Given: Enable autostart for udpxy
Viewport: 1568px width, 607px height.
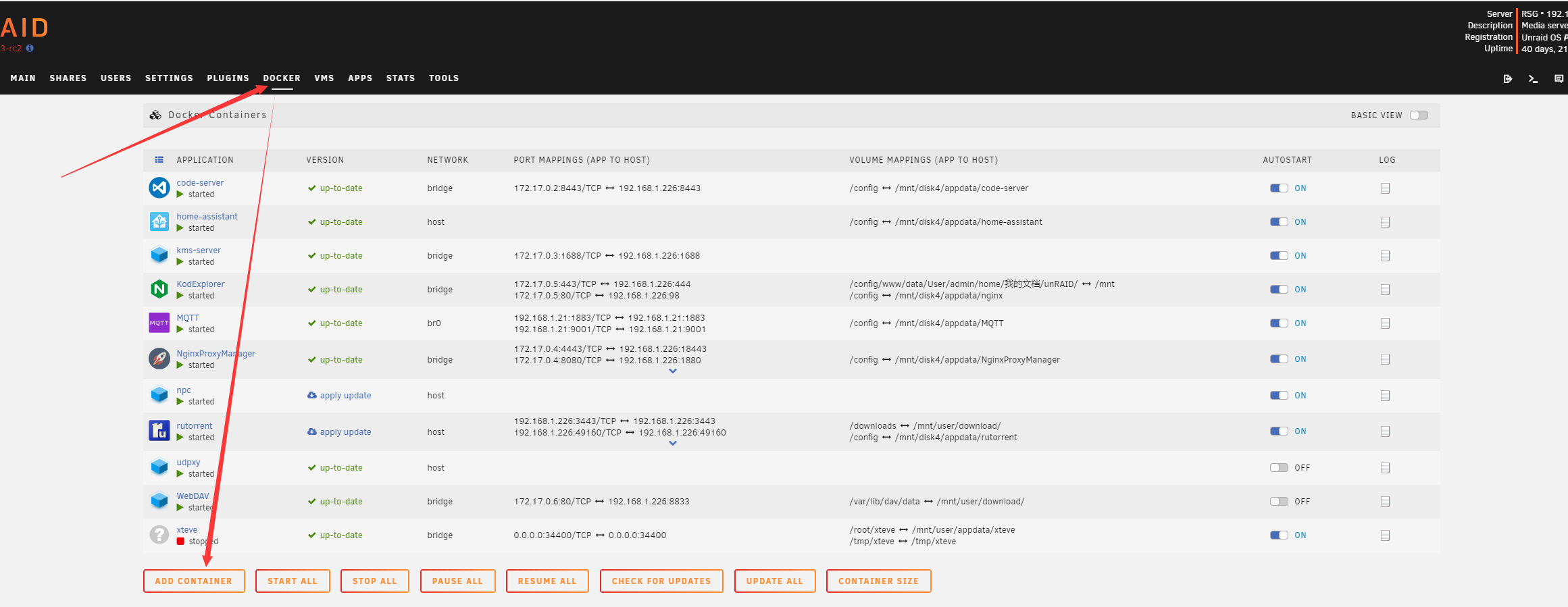Looking at the screenshot, I should (1279, 468).
